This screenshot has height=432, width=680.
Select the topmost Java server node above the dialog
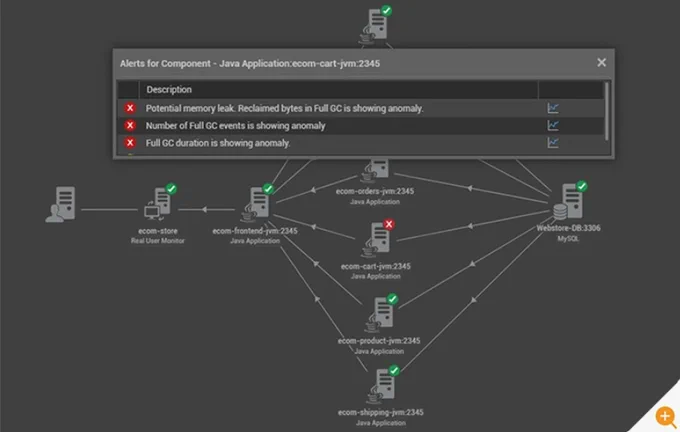tap(373, 26)
